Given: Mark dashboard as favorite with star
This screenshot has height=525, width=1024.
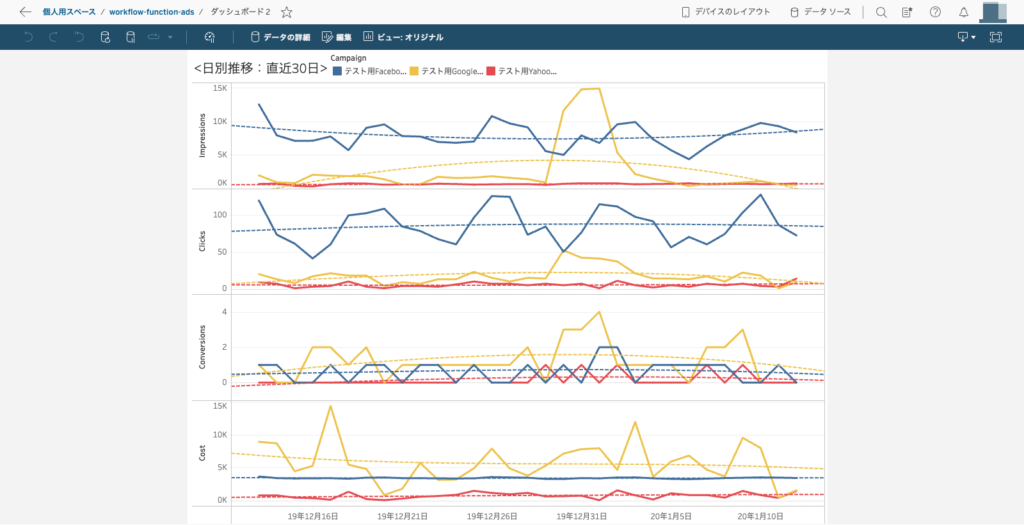Looking at the screenshot, I should tap(287, 12).
